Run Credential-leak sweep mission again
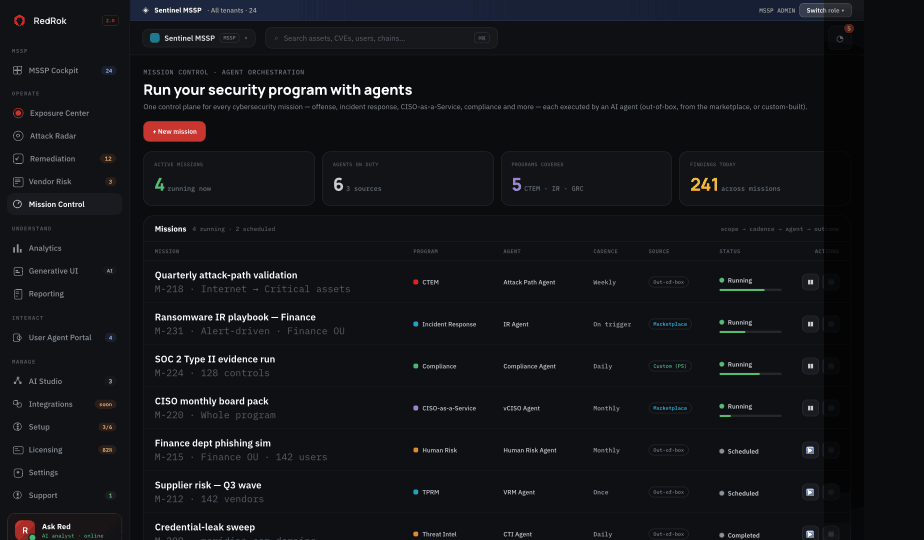 [810, 534]
